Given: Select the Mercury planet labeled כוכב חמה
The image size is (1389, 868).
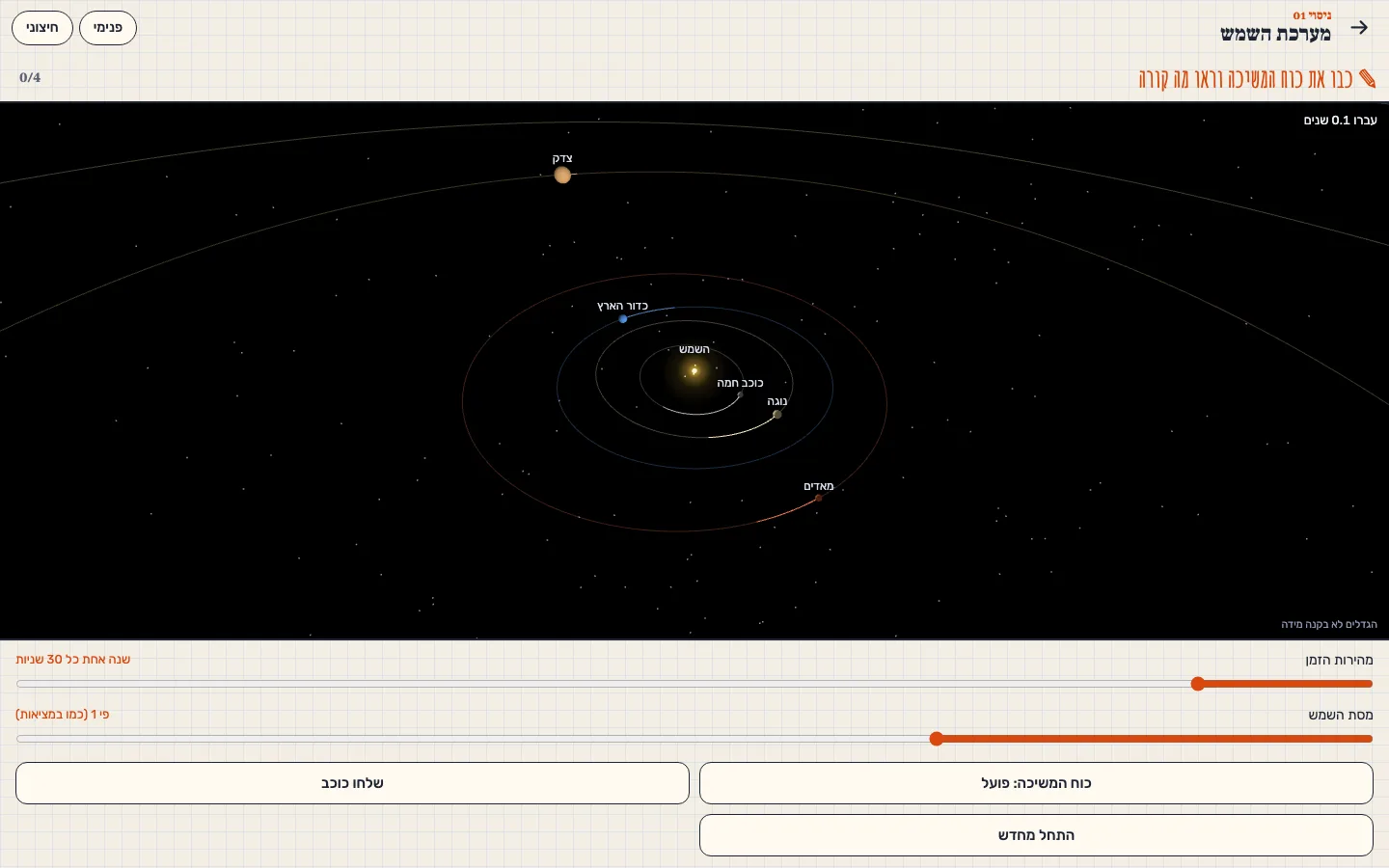Looking at the screenshot, I should click(740, 394).
